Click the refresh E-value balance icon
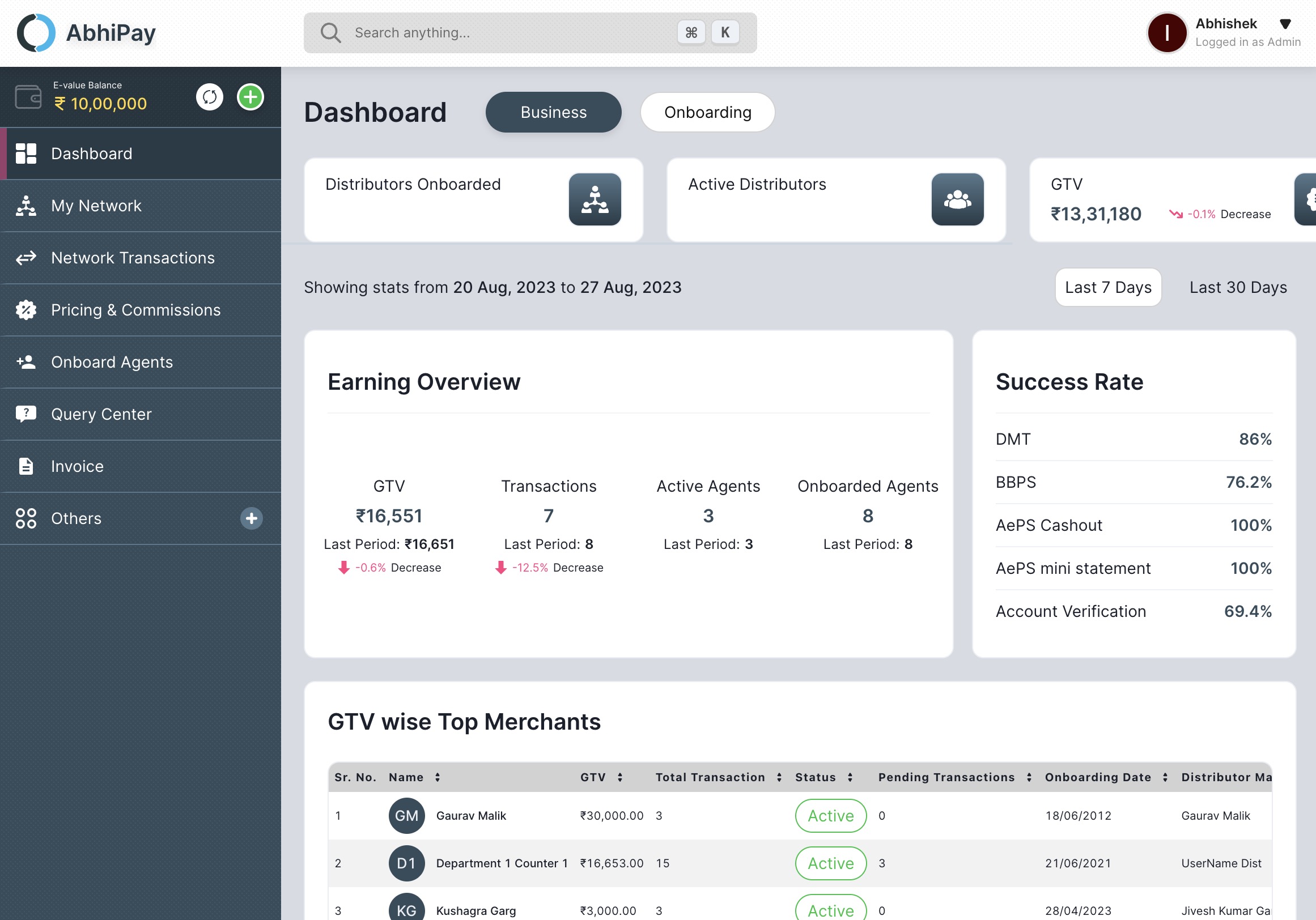 pyautogui.click(x=209, y=97)
